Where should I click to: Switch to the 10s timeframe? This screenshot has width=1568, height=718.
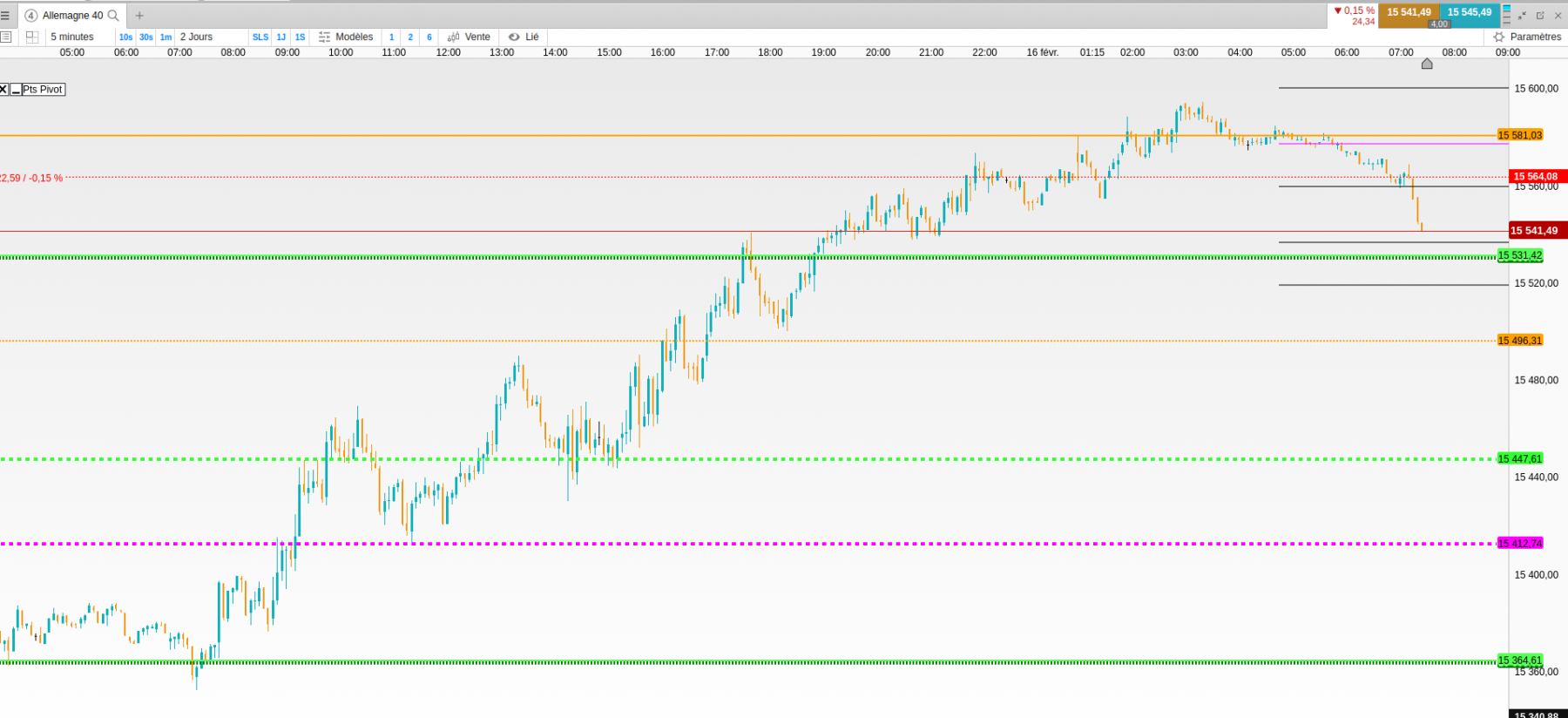(x=126, y=37)
